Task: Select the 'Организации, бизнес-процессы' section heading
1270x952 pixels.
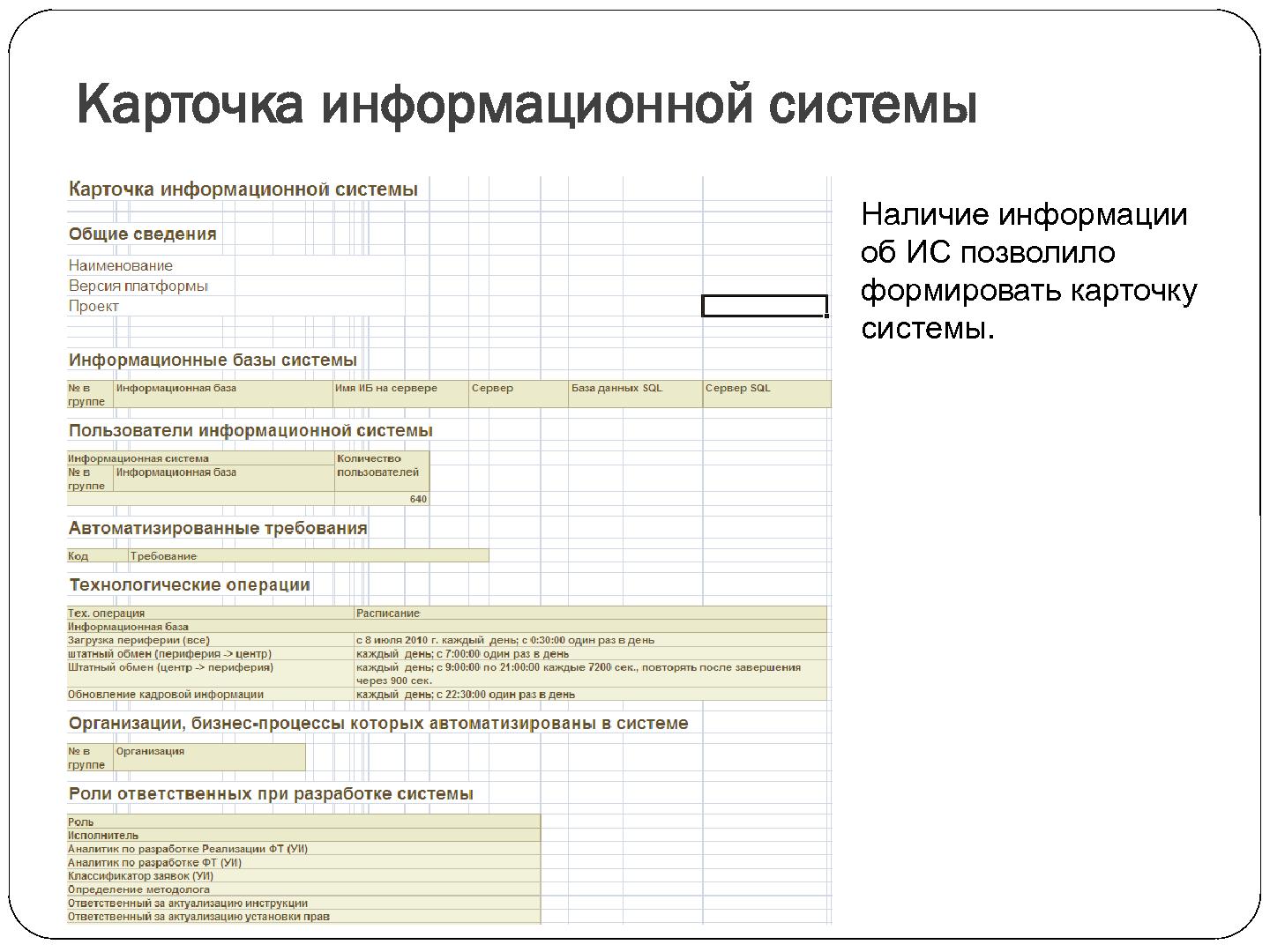Action: click(378, 723)
